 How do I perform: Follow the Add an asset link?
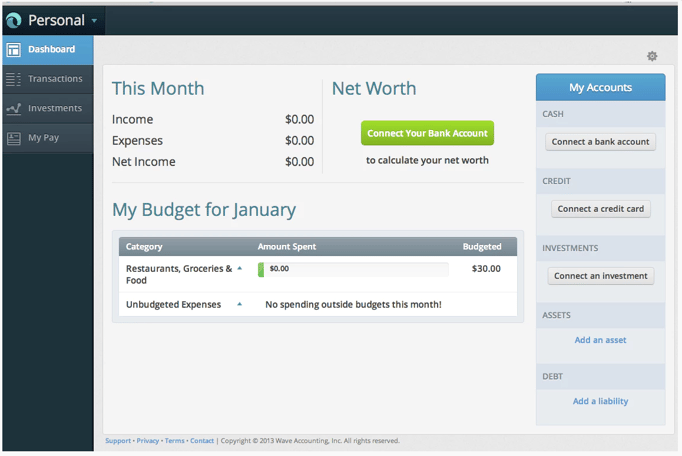(600, 340)
